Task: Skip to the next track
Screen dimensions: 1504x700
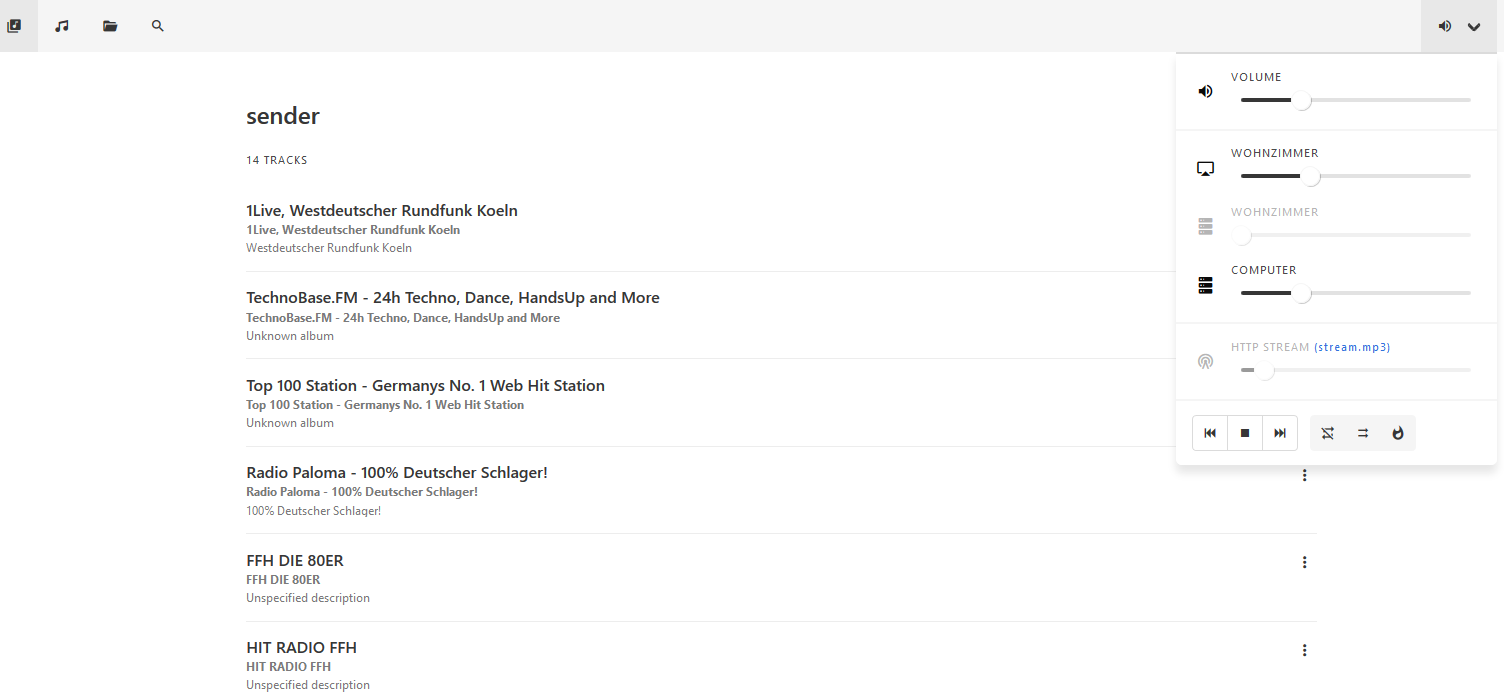Action: pyautogui.click(x=1280, y=433)
